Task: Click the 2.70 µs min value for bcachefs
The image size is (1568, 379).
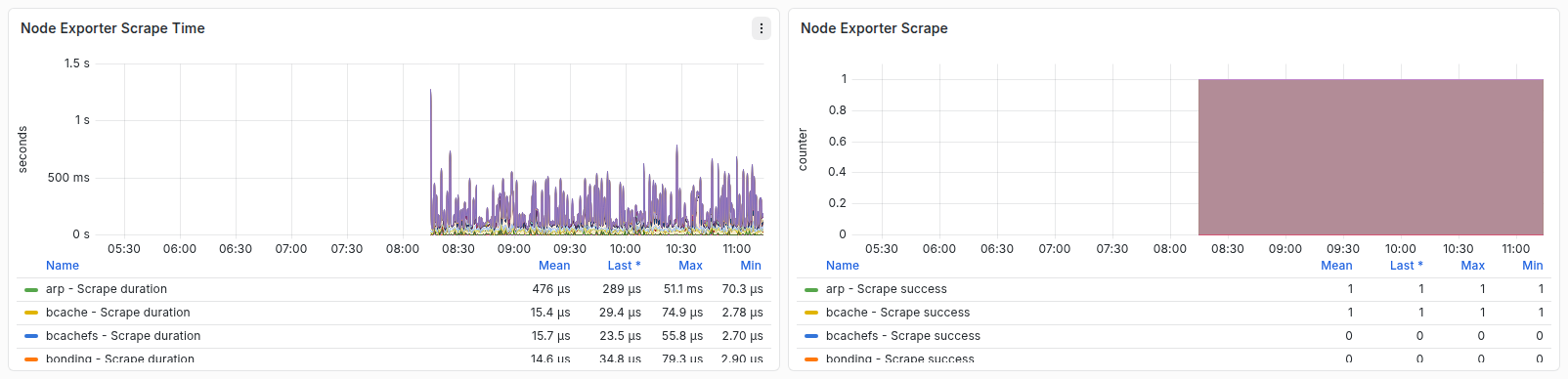Action: point(743,336)
